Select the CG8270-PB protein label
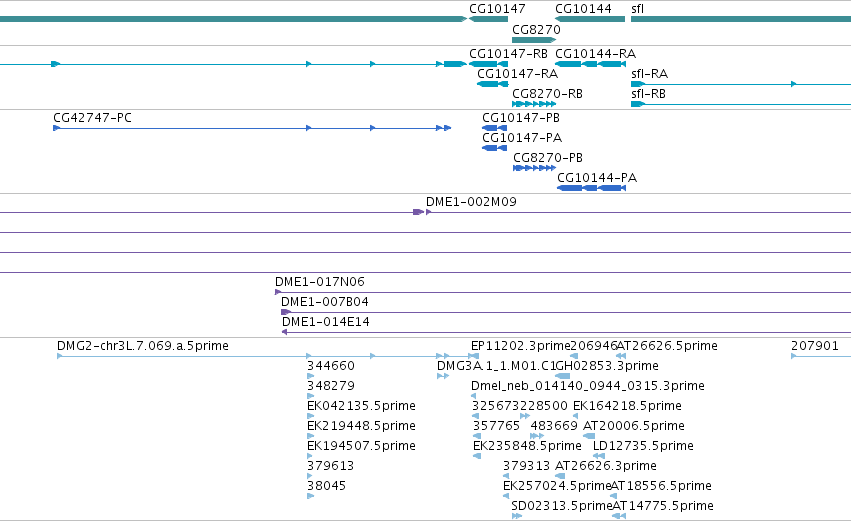851x521 pixels. [548, 158]
